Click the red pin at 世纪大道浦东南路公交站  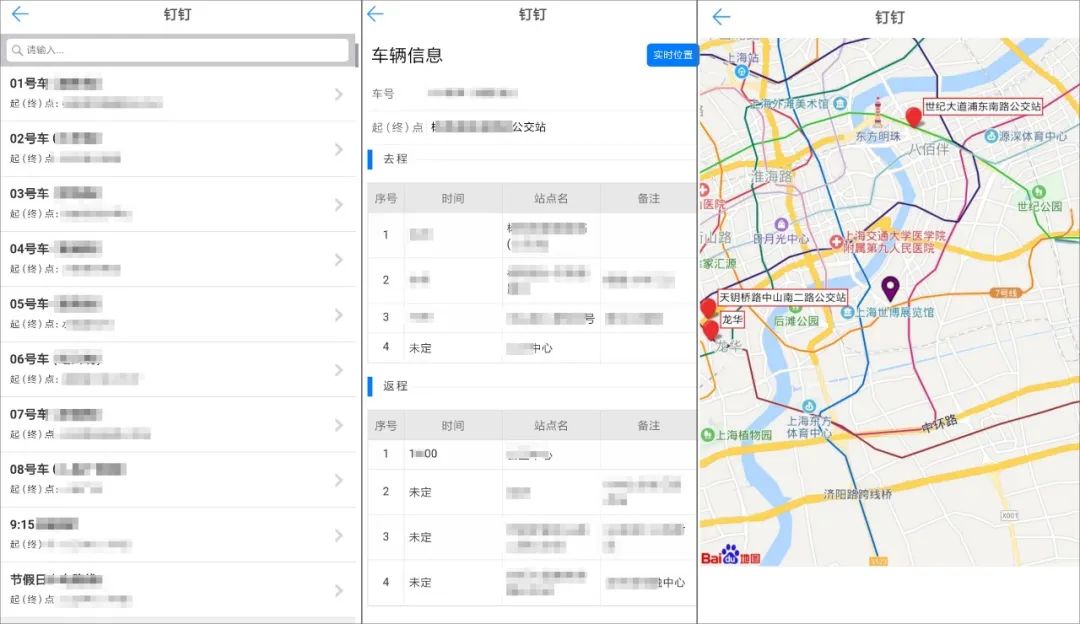tap(913, 117)
